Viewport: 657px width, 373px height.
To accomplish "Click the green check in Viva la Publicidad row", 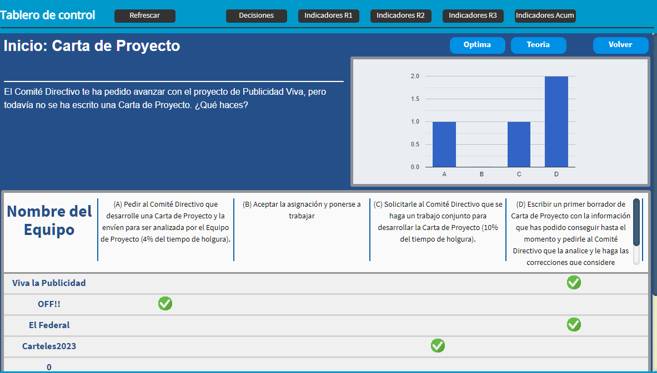I will [574, 282].
